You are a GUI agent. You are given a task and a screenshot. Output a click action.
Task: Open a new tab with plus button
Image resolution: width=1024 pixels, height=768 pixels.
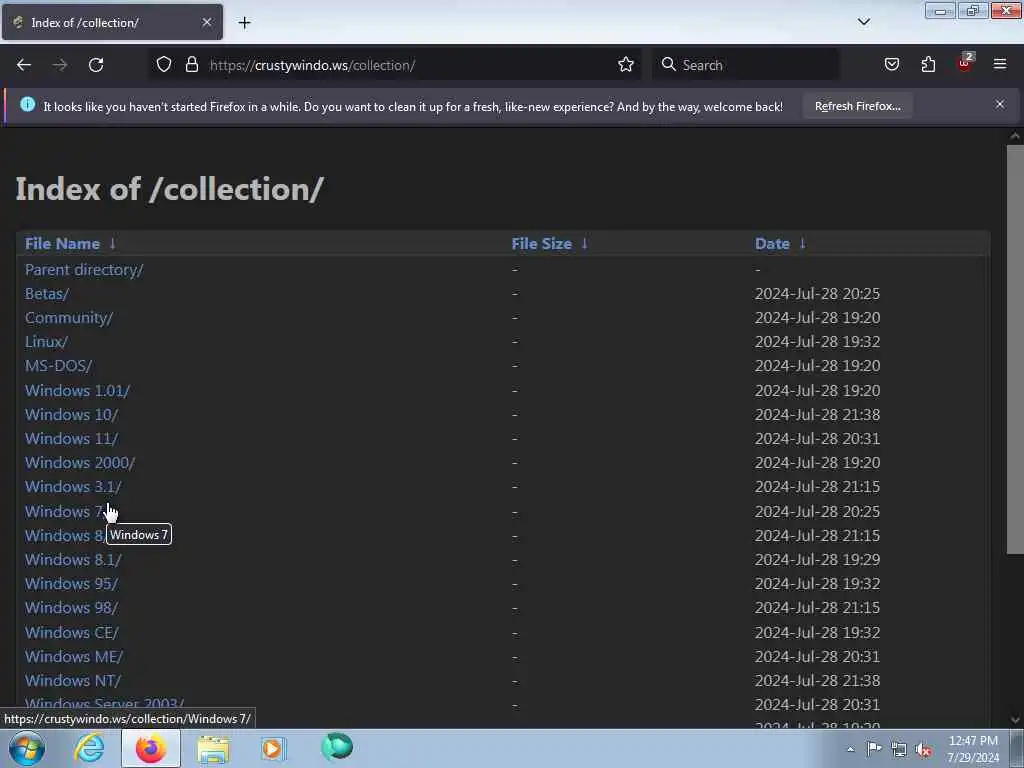point(244,23)
